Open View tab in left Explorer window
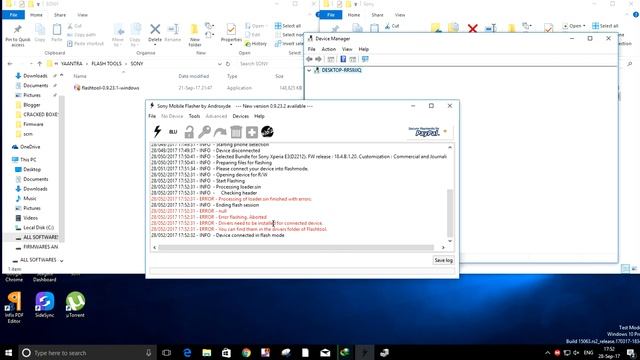The width and height of the screenshot is (640, 360). point(82,15)
